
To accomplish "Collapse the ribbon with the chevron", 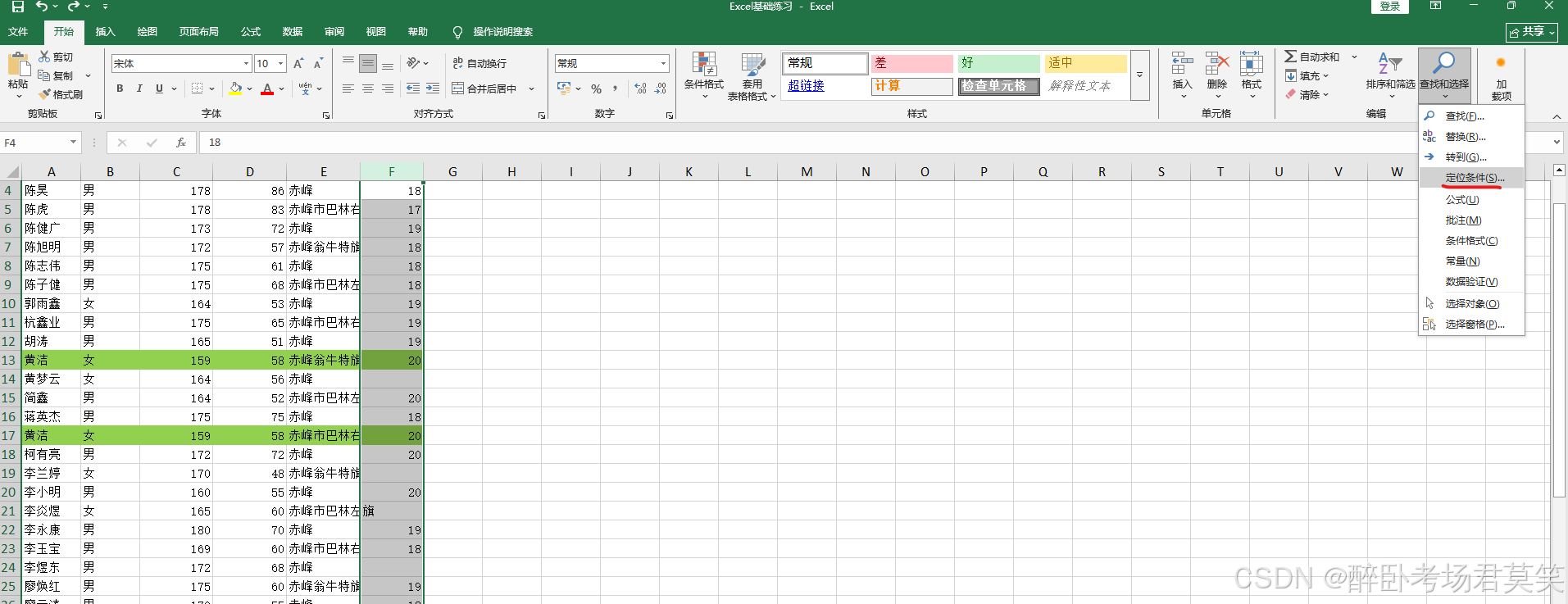I will [x=1557, y=116].
